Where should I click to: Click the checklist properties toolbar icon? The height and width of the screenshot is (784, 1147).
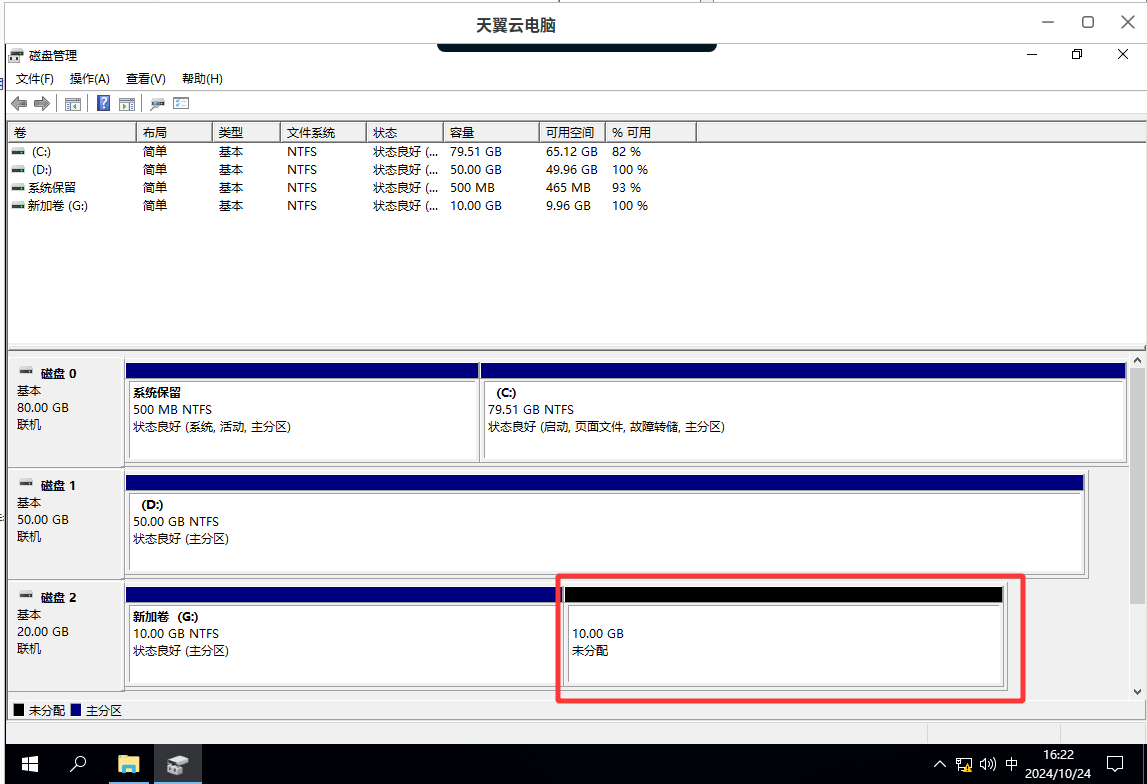pyautogui.click(x=181, y=104)
